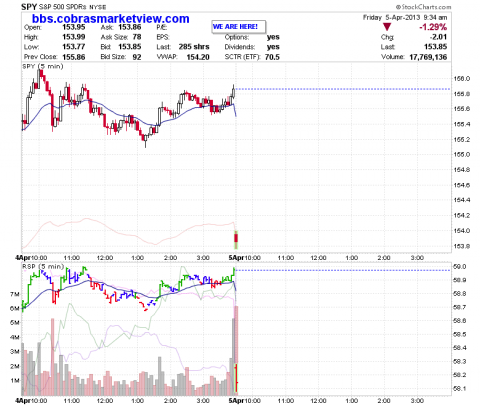Click the Dividends yes value

273,47
